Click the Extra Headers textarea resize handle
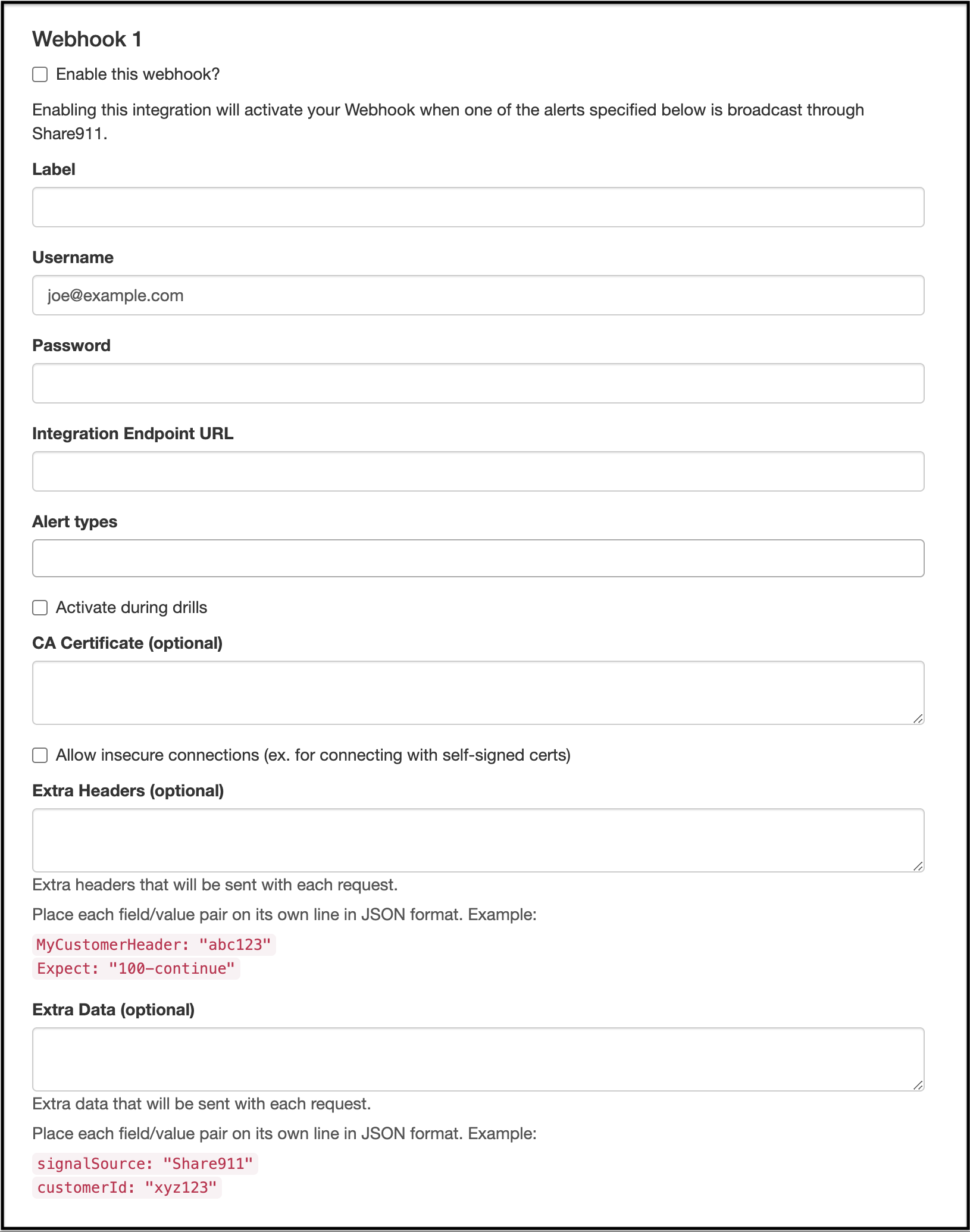This screenshot has height=1232, width=970. (x=918, y=866)
